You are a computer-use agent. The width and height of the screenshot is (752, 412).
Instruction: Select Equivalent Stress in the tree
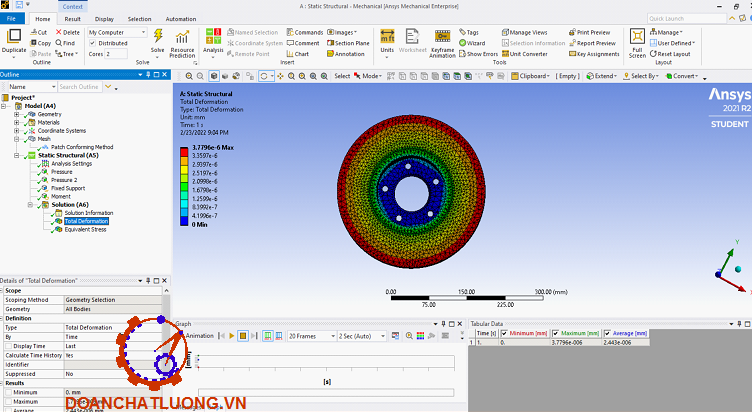coord(85,230)
